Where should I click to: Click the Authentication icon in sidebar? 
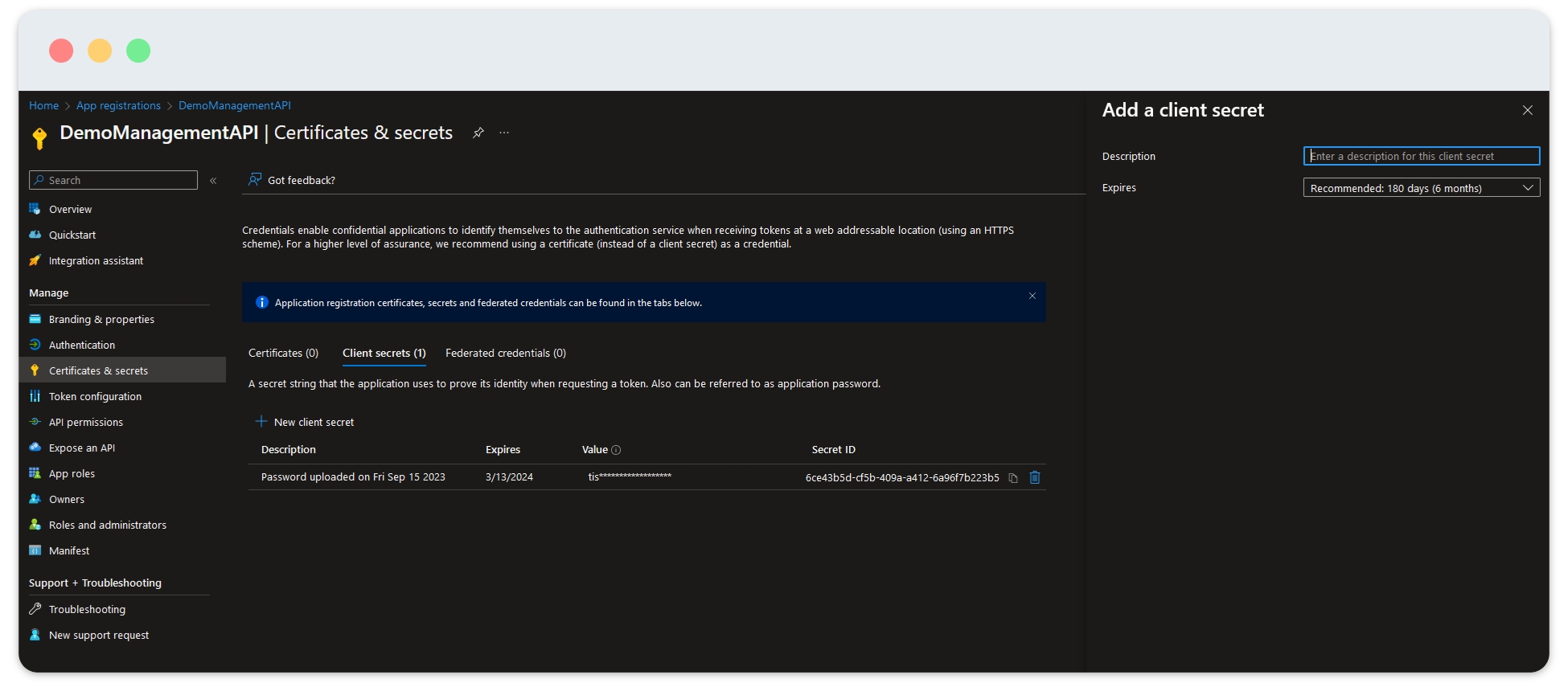pos(35,345)
